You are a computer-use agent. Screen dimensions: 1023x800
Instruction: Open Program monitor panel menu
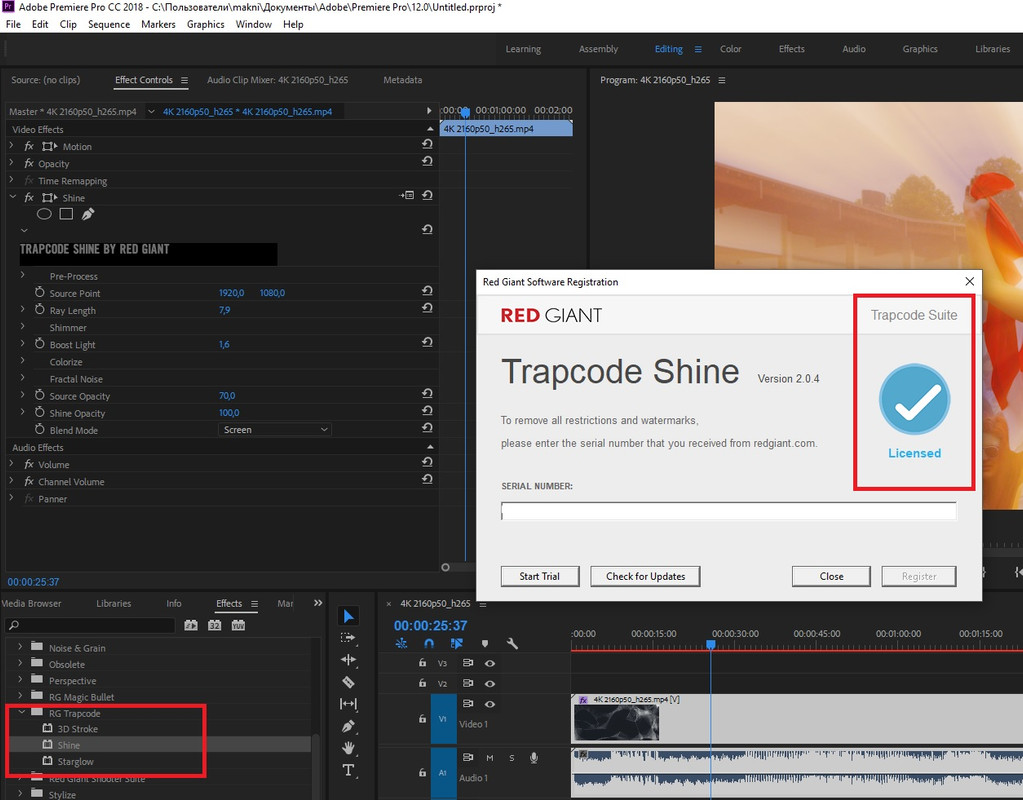722,80
